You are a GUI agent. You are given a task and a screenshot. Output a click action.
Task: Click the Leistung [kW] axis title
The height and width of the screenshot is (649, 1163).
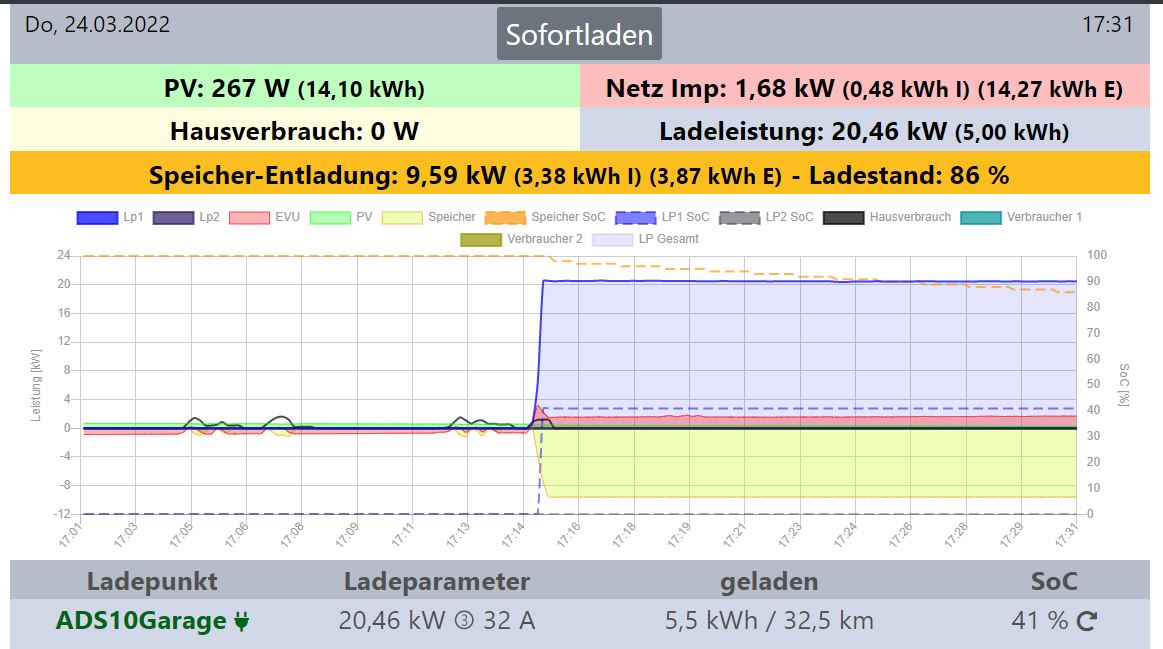(x=36, y=385)
